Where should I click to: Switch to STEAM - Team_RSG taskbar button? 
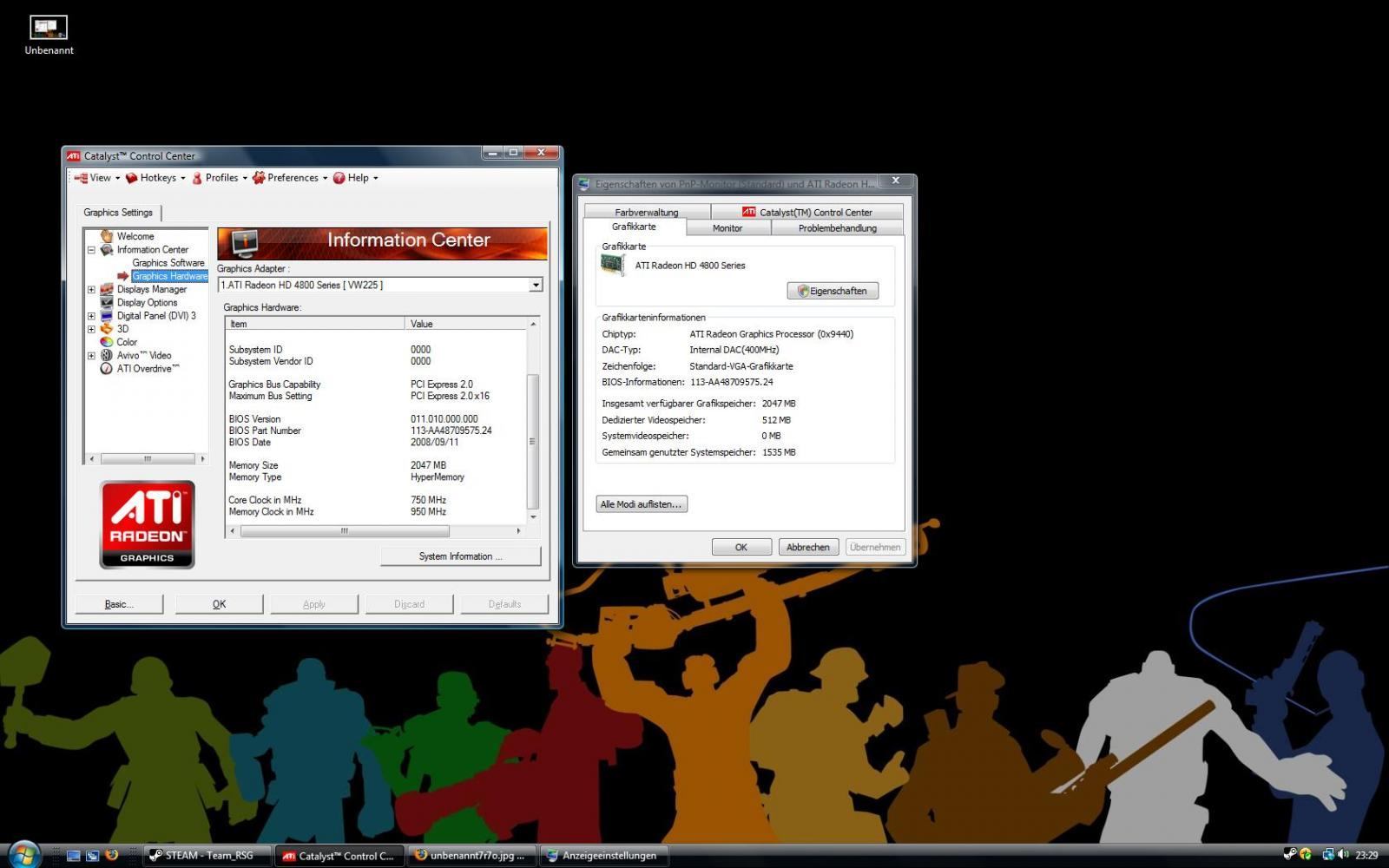point(207,856)
